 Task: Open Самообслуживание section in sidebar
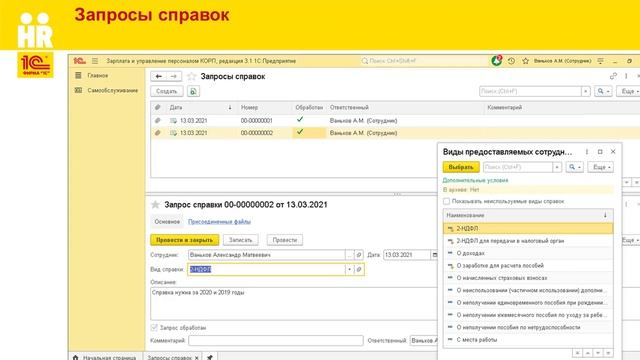[x=113, y=90]
